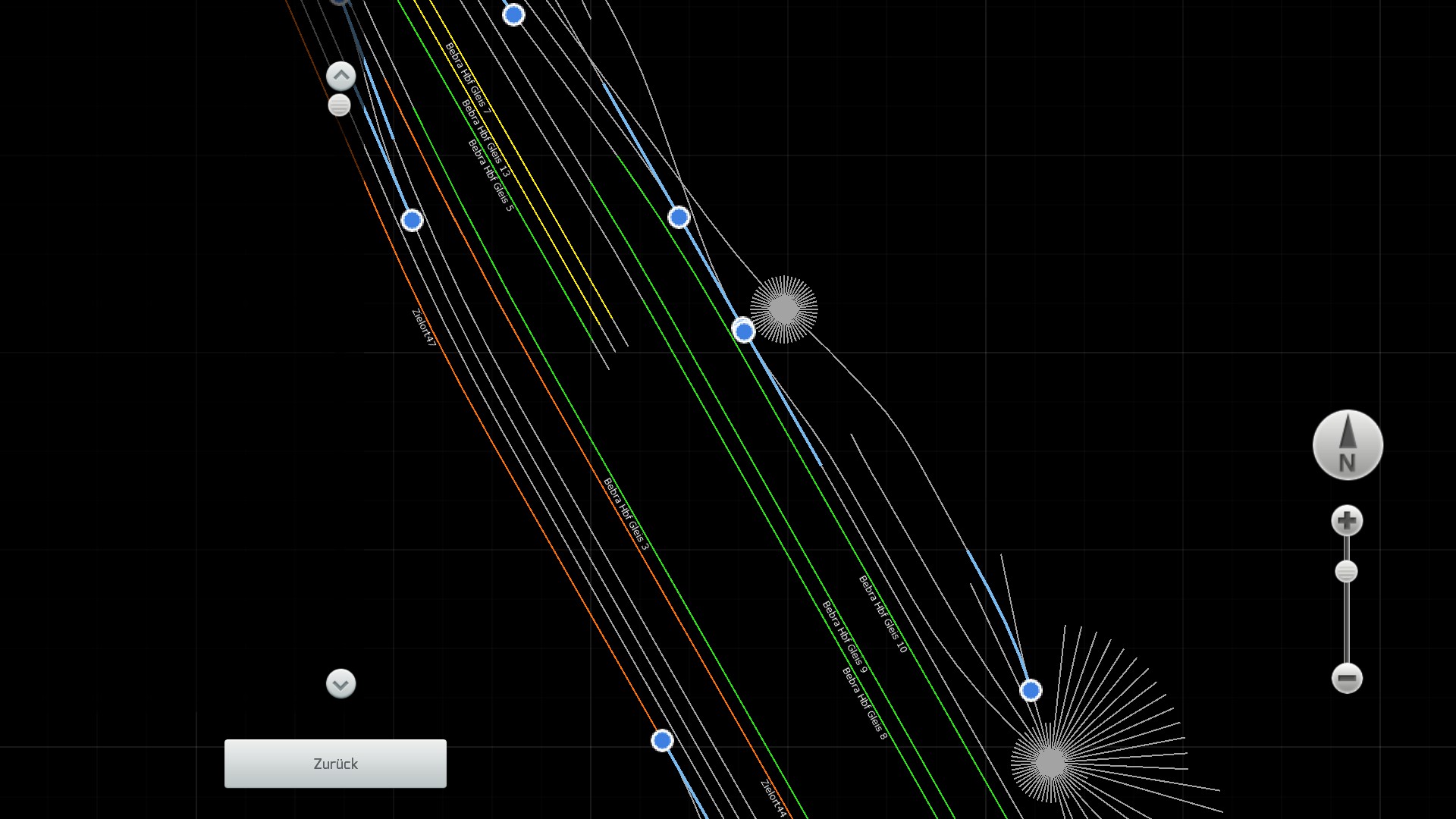Screen dimensions: 1456x819
Task: Click the blue marker above the large turntable
Action: [x=1031, y=690]
